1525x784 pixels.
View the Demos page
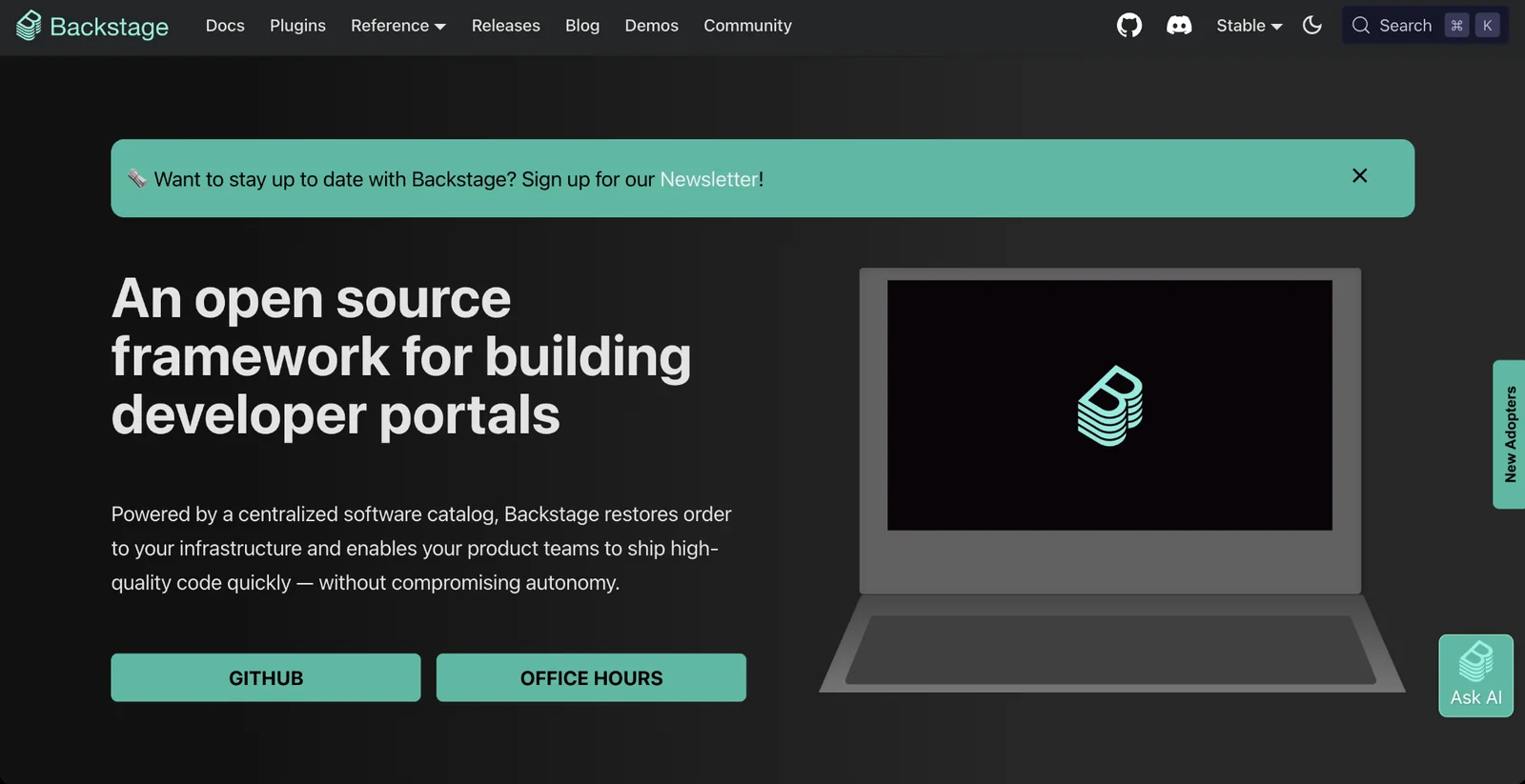click(x=652, y=26)
